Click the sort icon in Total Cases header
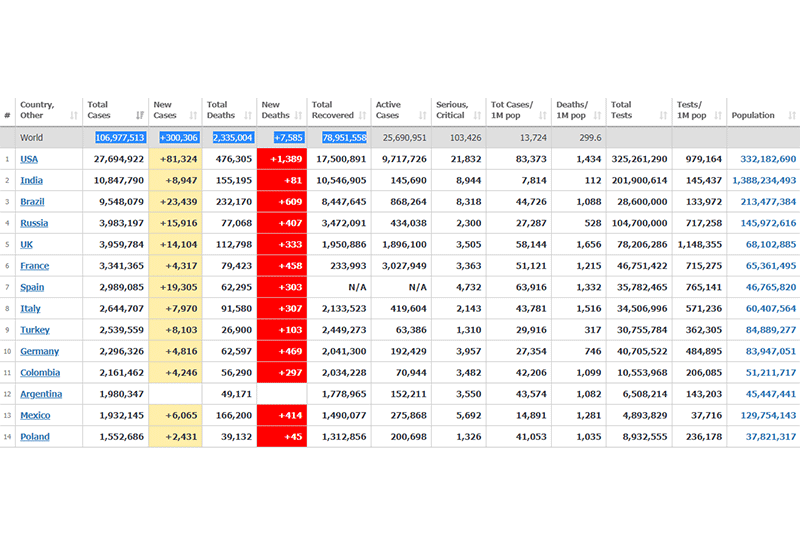Screen dimensions: 800x546 pos(140,116)
